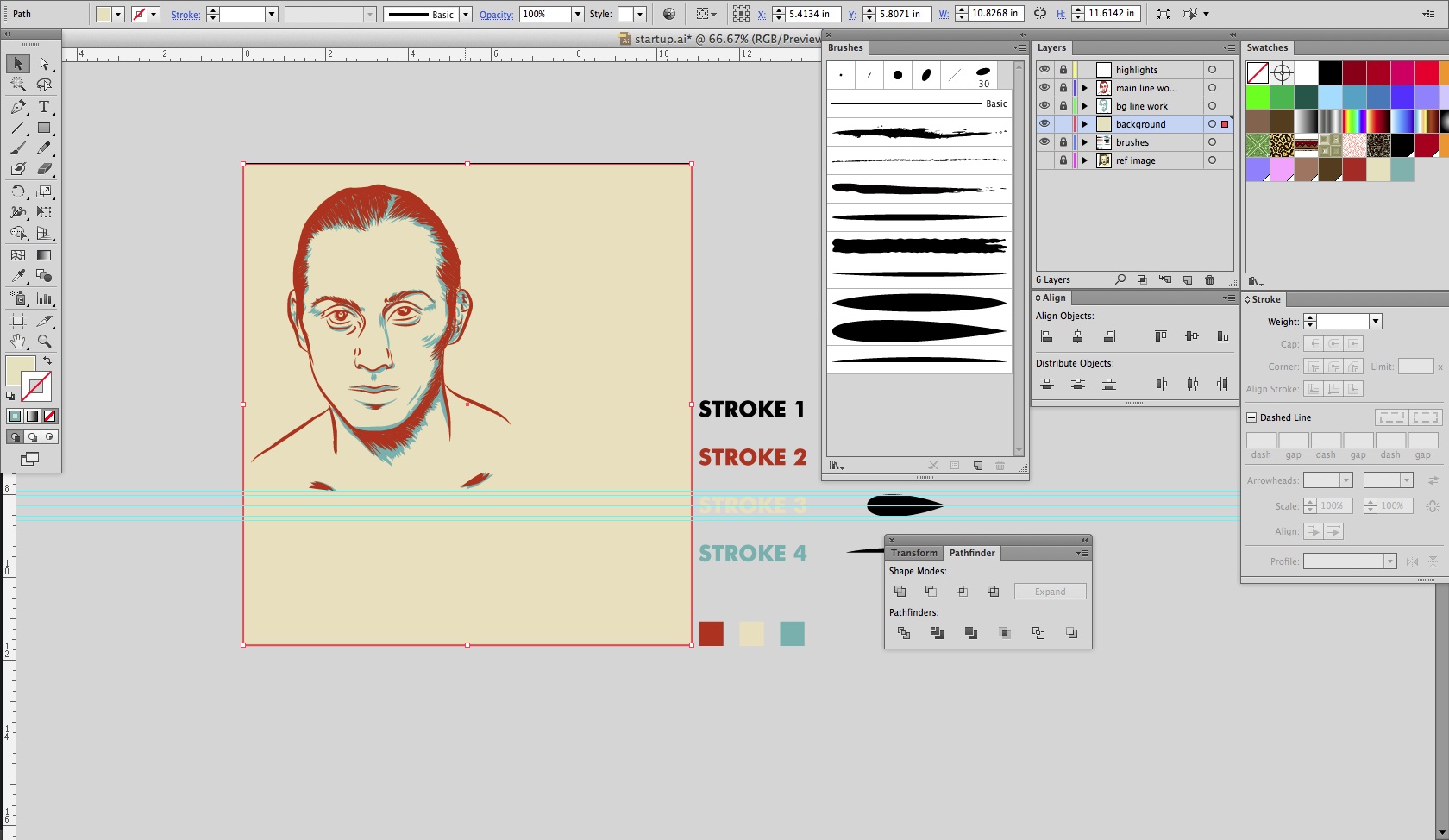Toggle visibility of the brushes layer
This screenshot has width=1449, height=840.
1044,142
